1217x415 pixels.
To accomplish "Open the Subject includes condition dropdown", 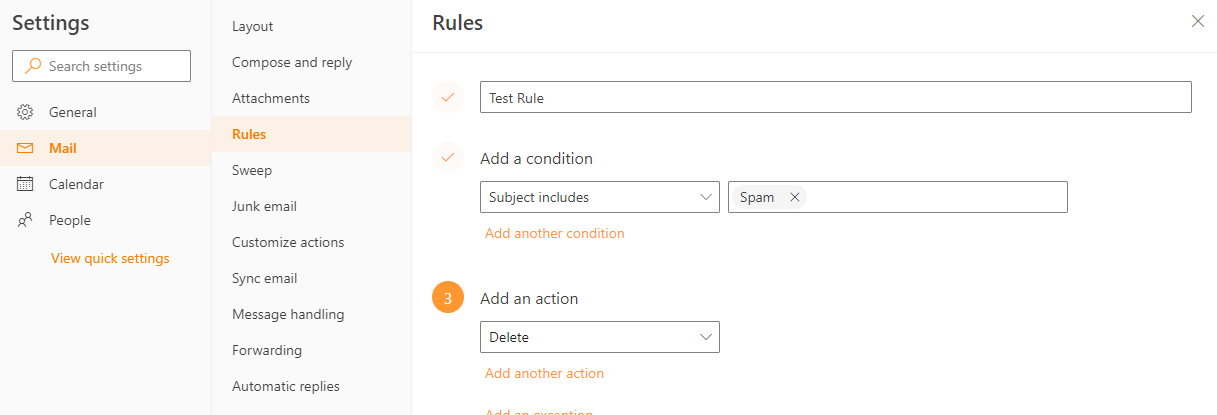I will (599, 197).
